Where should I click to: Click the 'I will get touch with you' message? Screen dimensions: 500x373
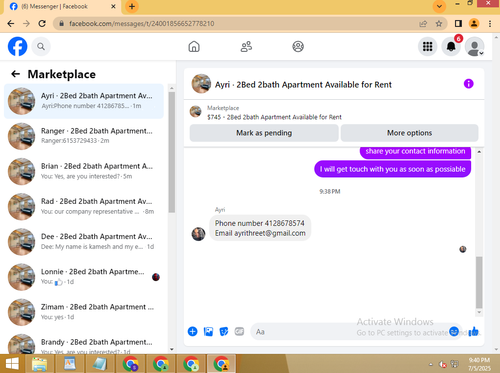[x=392, y=169]
